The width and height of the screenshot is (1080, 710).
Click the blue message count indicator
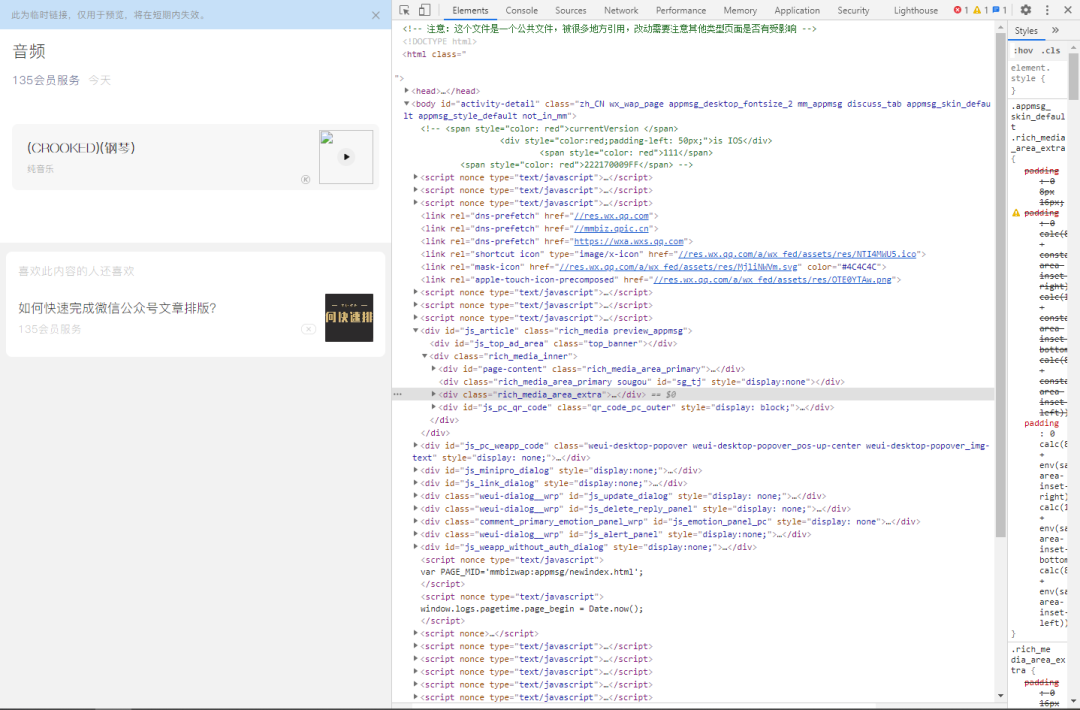[999, 10]
